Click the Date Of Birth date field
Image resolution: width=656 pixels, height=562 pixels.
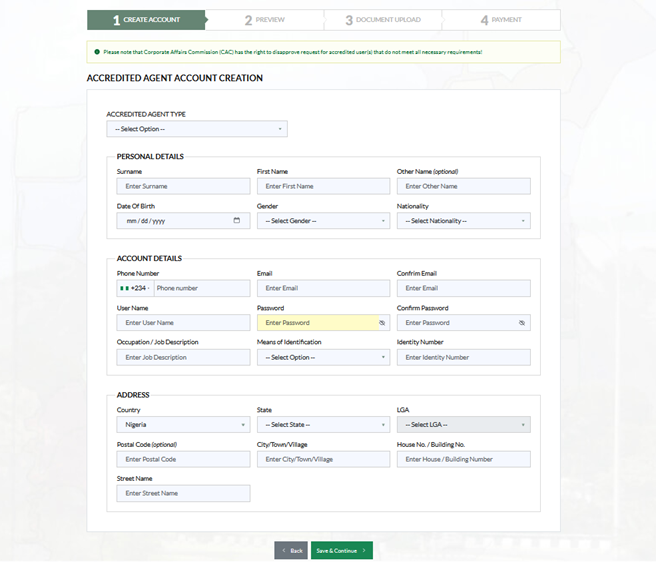coord(183,221)
